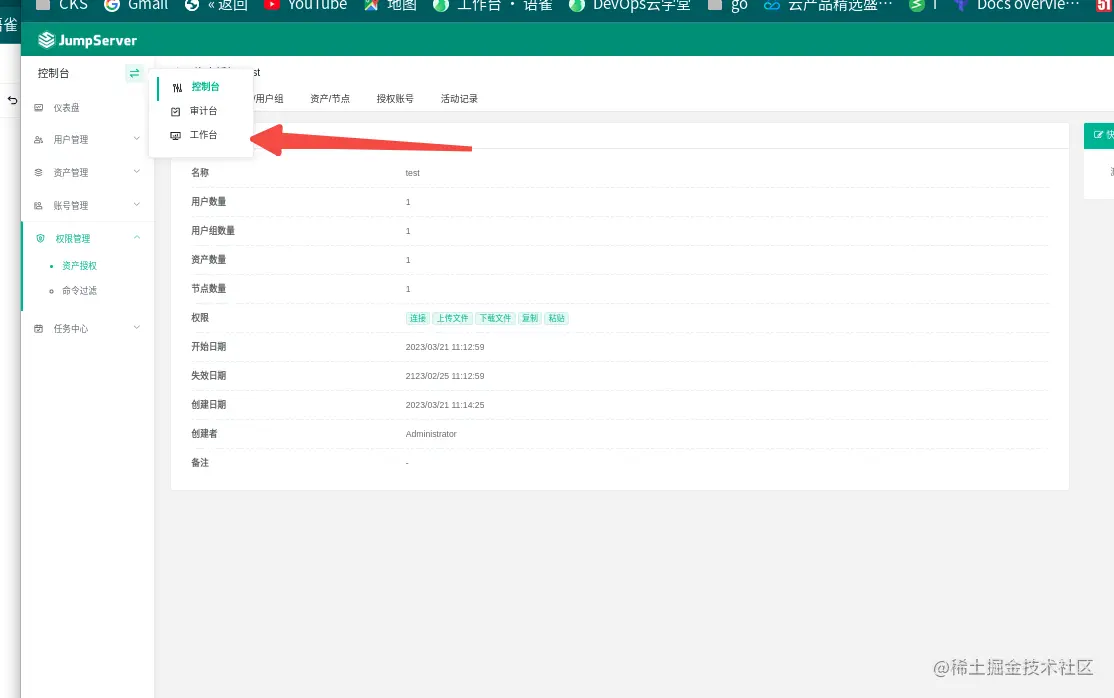Expand the 资产管理 menu chevron
Screen dimensions: 1114x698
[x=136, y=171]
